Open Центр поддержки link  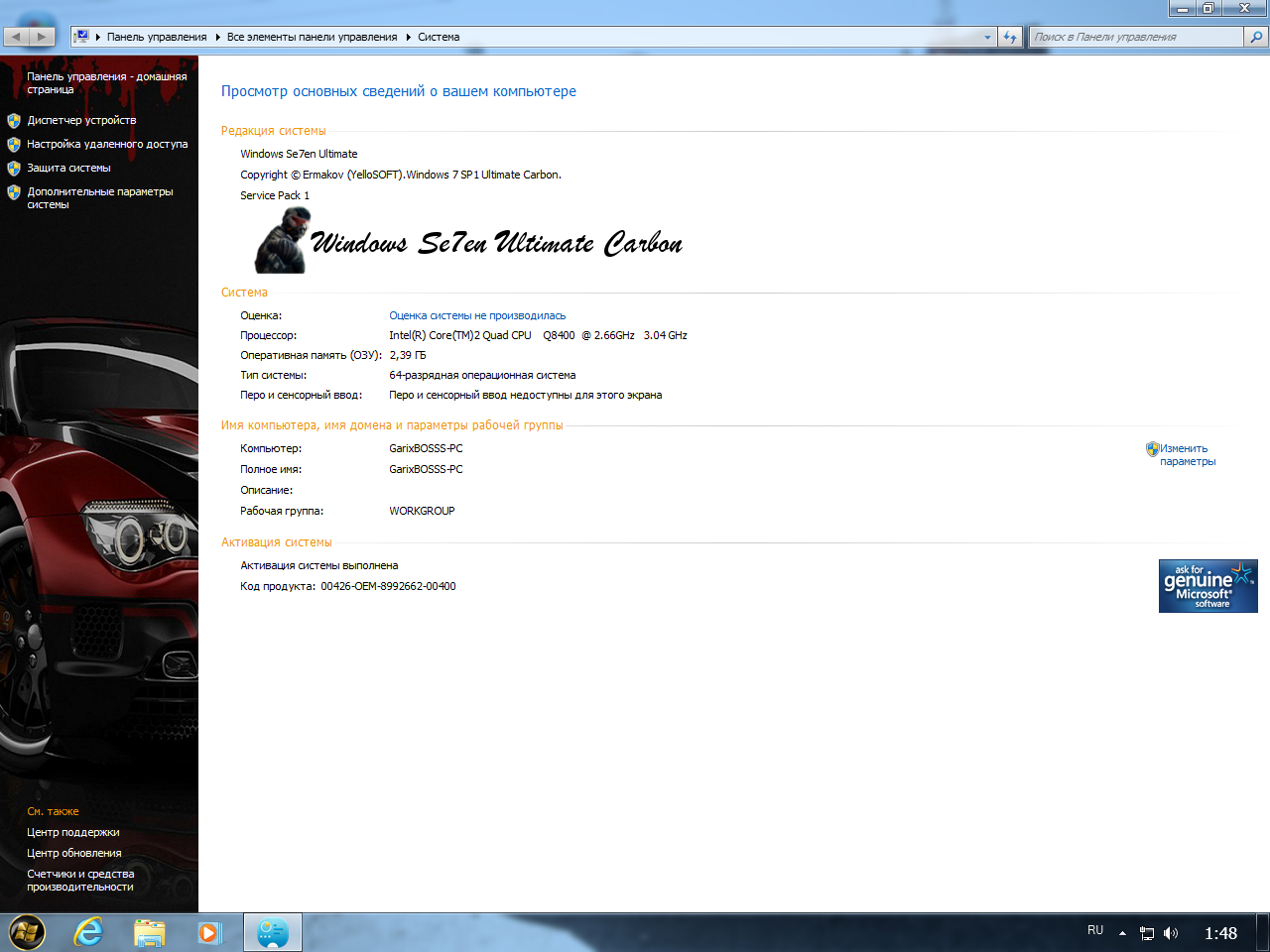[x=73, y=832]
